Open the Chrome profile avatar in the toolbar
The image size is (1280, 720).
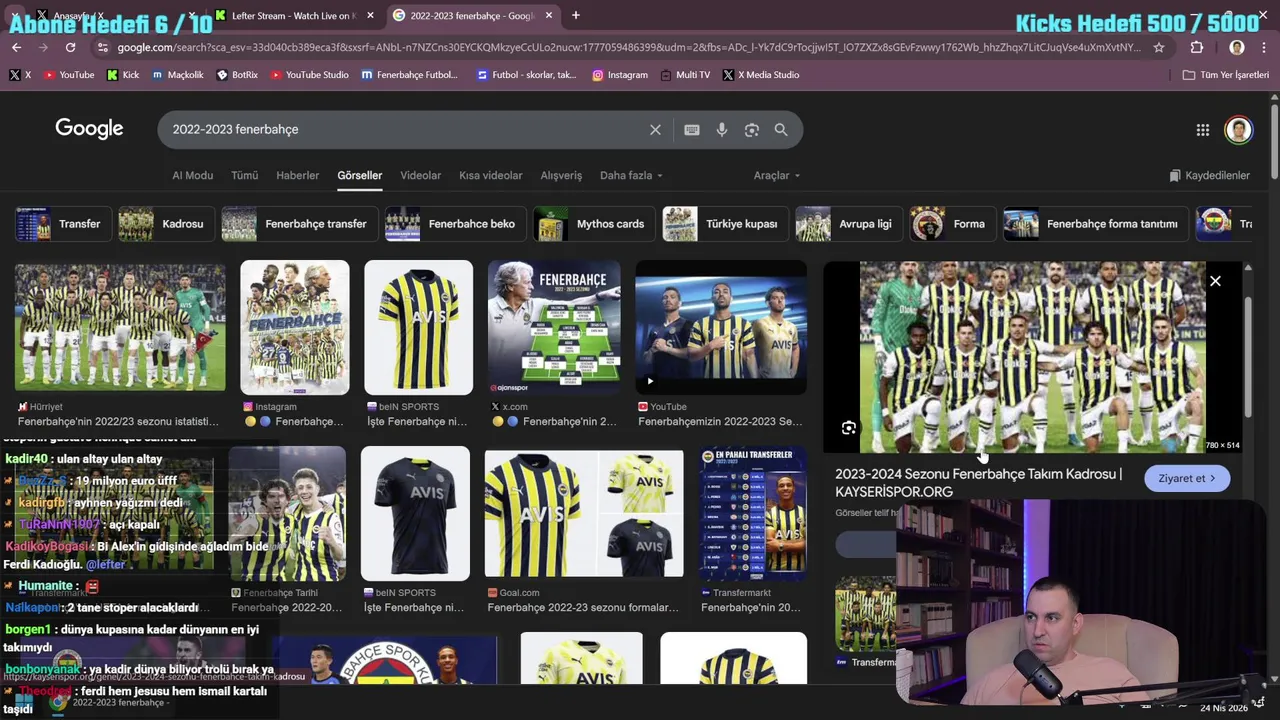click(x=1237, y=47)
